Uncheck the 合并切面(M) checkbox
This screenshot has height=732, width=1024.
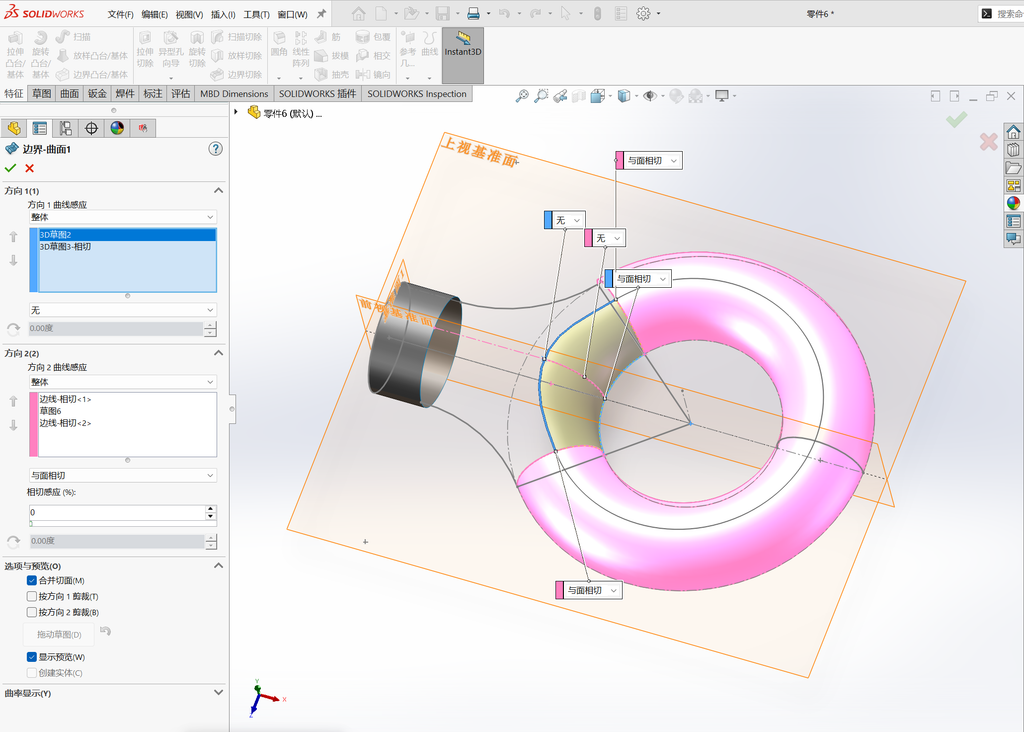point(31,581)
